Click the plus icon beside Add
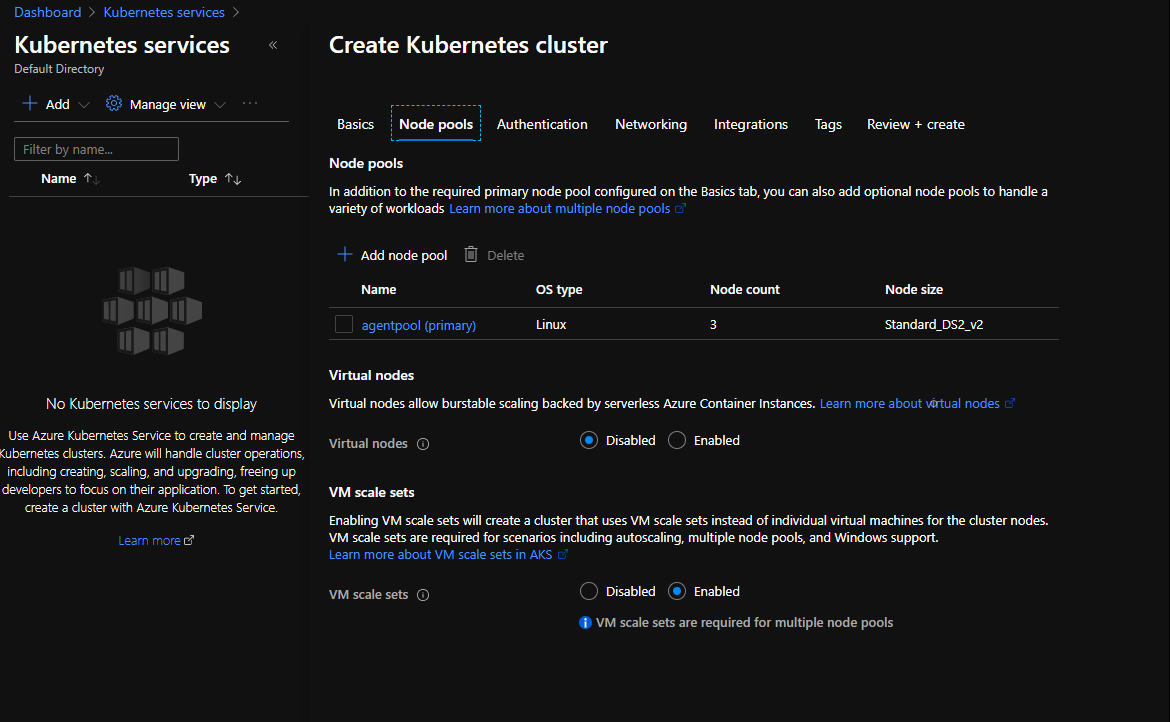Screen dimensions: 1170x722 pos(30,104)
